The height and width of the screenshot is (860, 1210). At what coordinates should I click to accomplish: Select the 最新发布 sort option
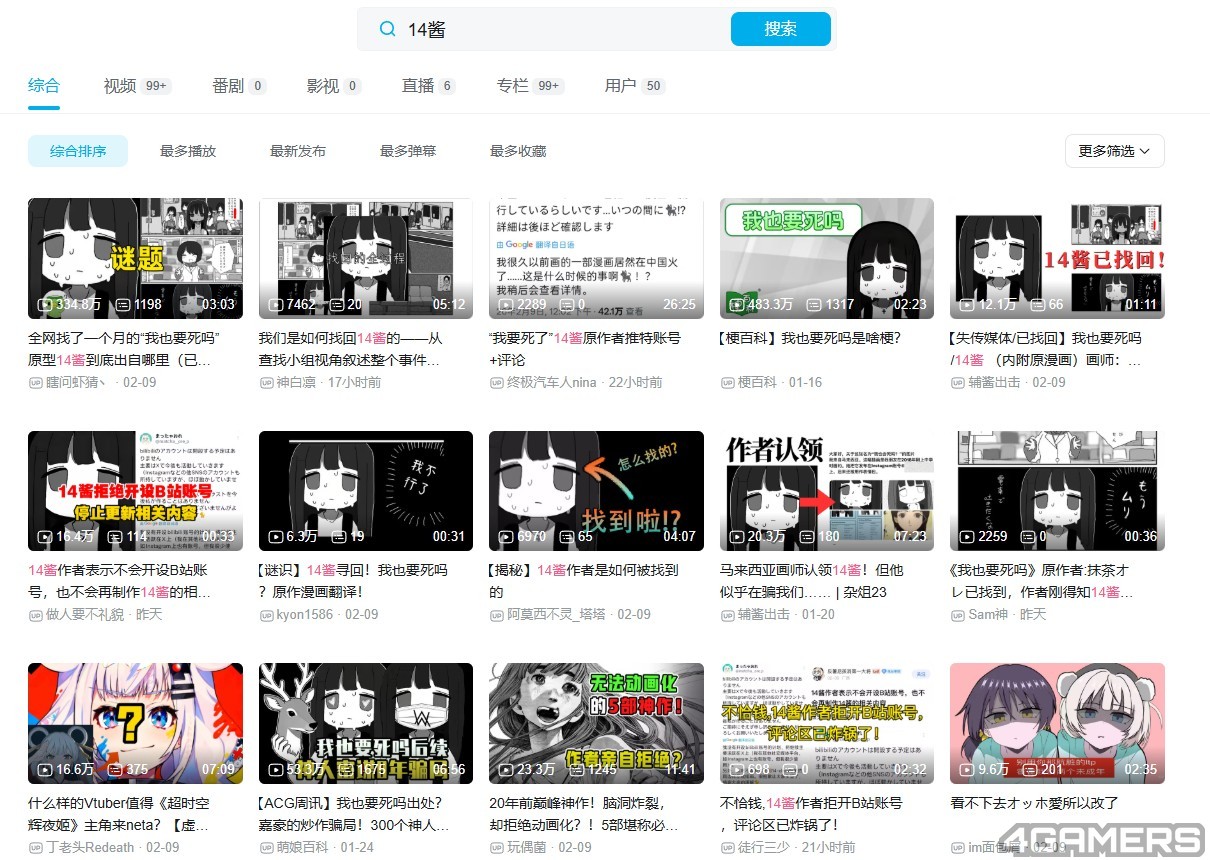point(298,151)
